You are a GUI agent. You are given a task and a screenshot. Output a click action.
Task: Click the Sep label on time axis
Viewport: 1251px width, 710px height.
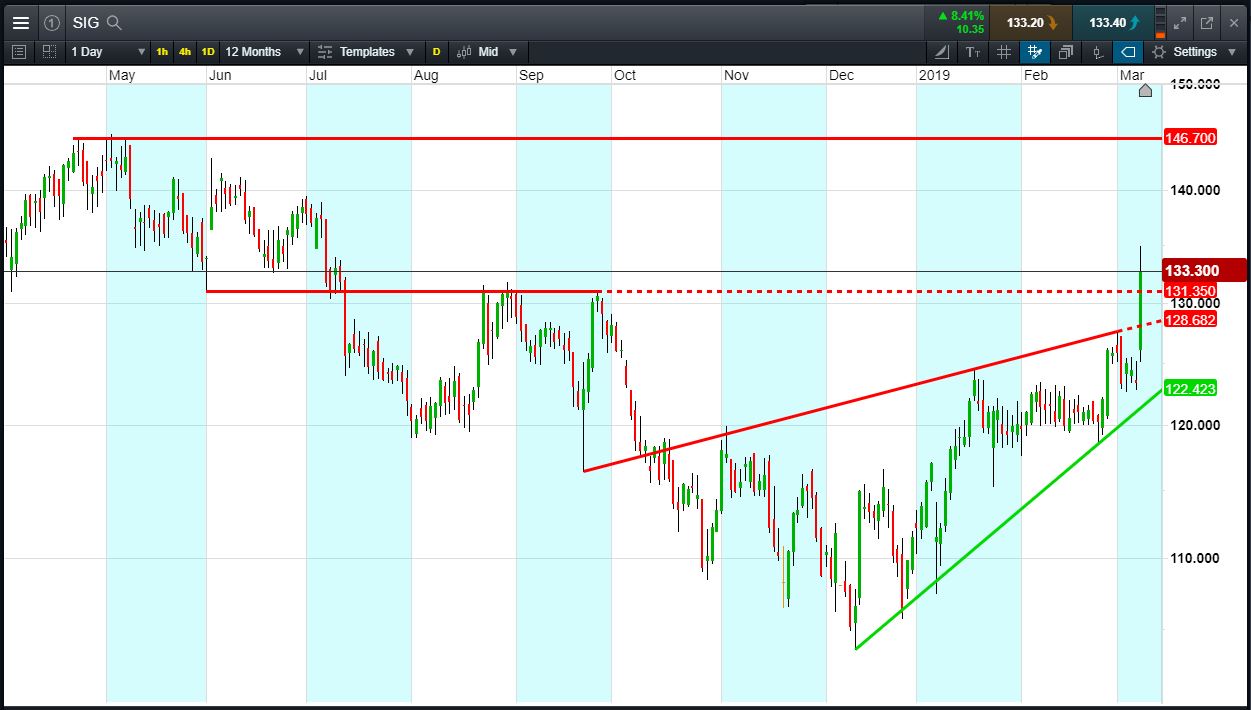531,75
